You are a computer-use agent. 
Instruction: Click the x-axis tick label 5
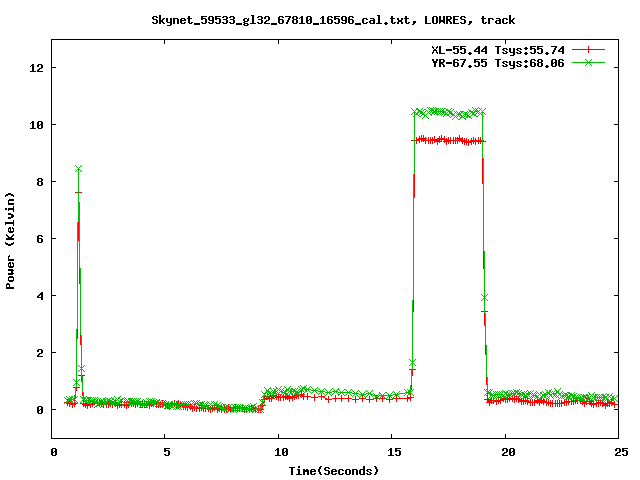click(x=167, y=452)
